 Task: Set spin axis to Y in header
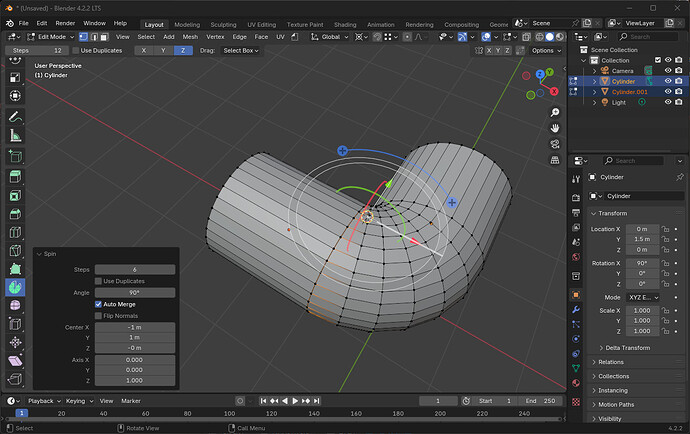[163, 51]
